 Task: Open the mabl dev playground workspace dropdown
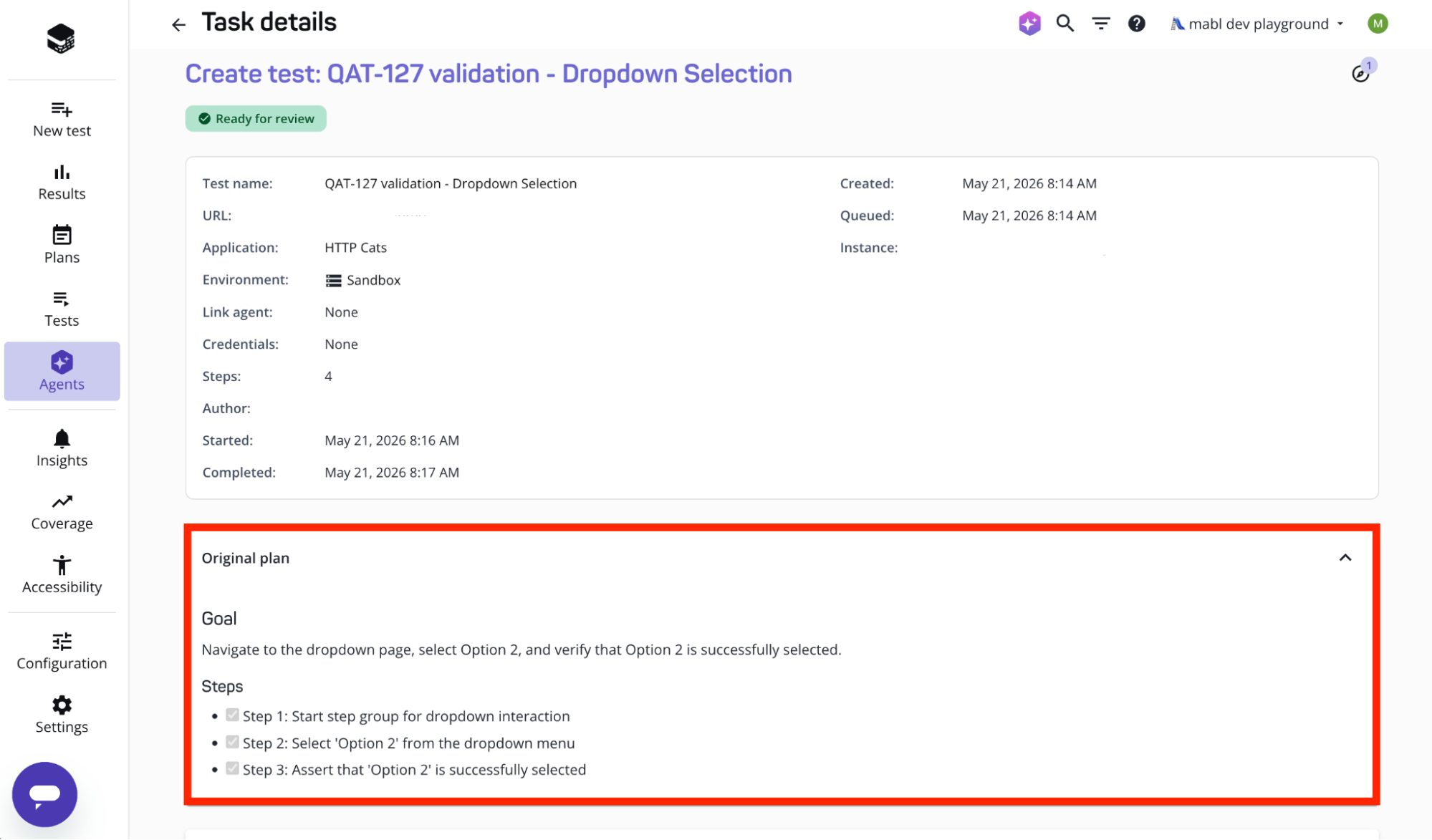(x=1257, y=24)
